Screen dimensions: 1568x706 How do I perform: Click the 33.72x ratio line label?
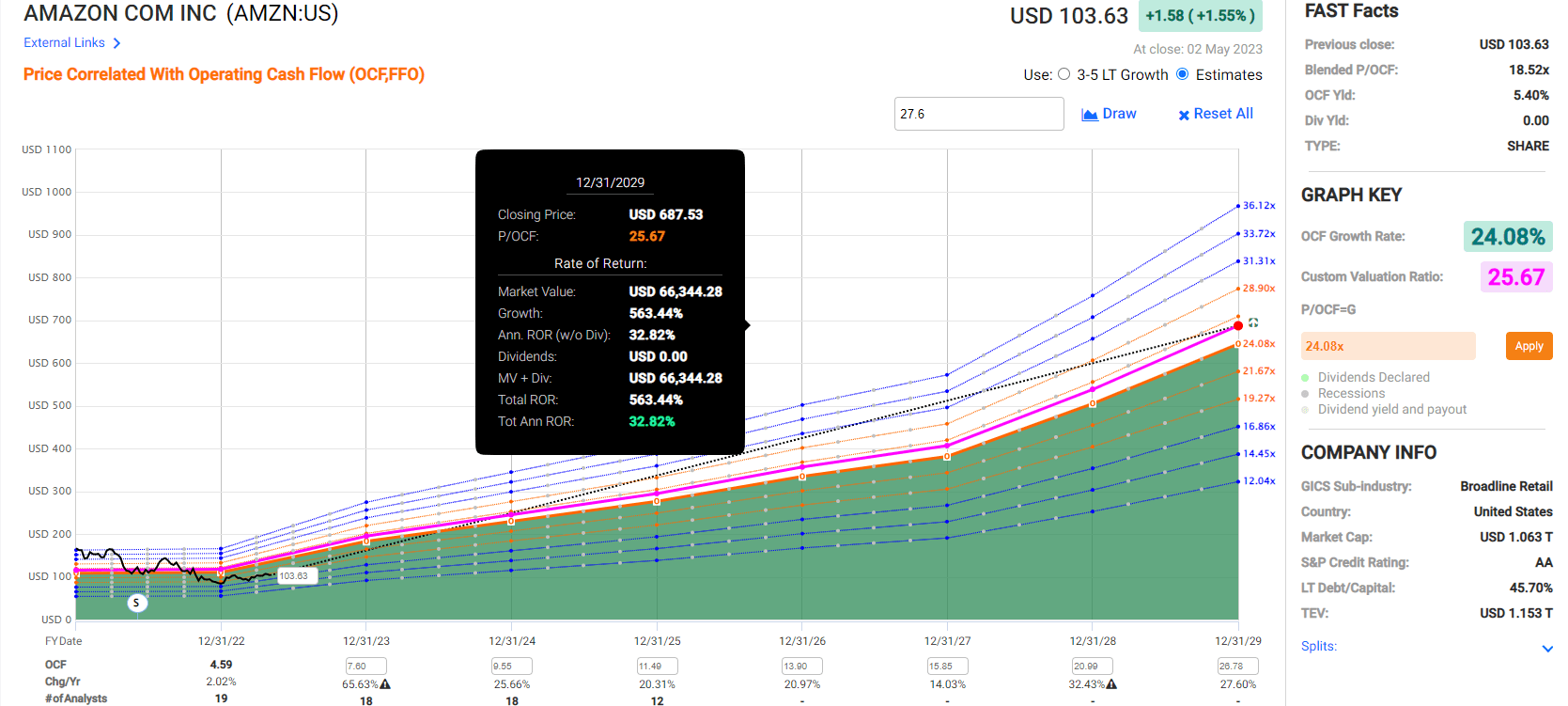[1259, 233]
